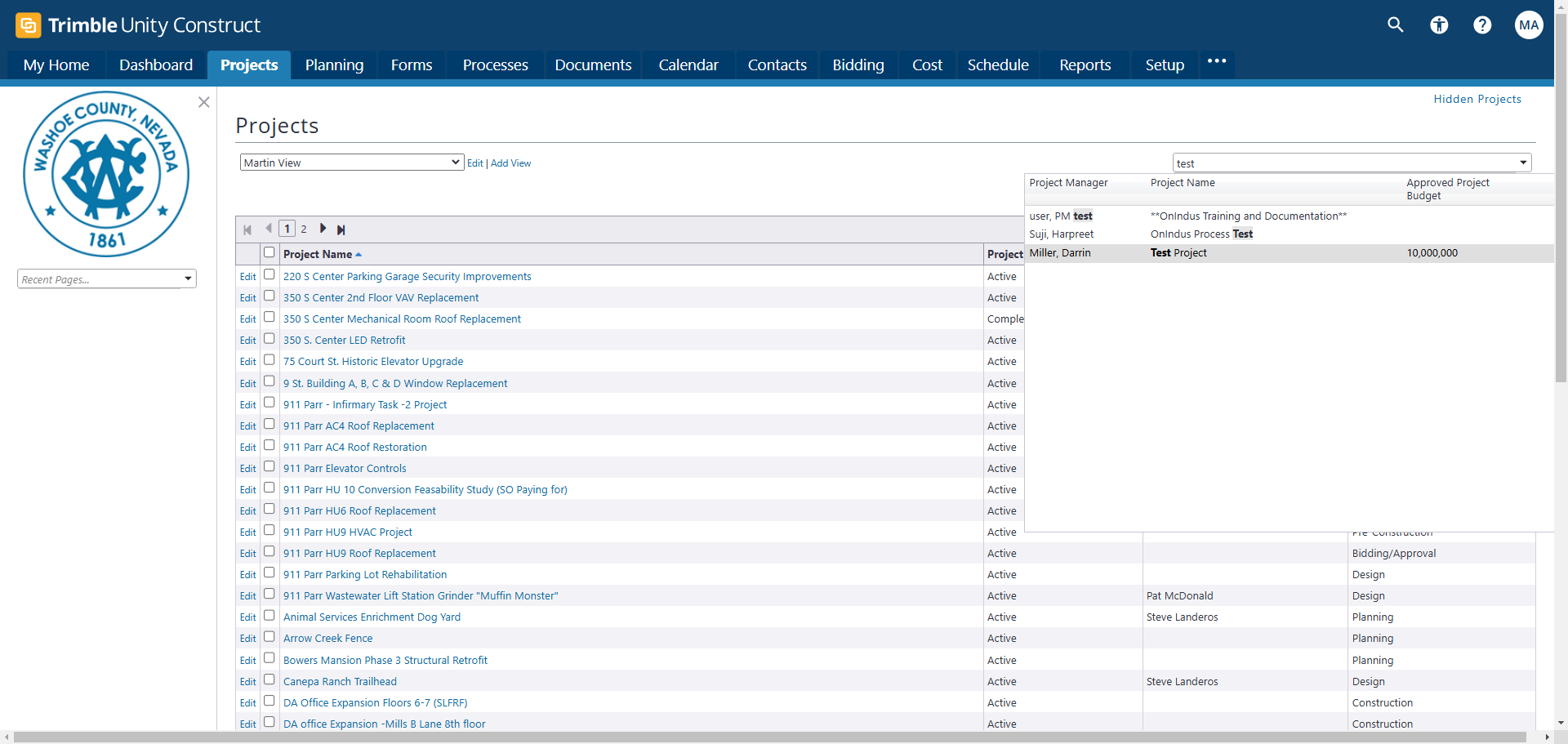Open DA Office Expansion Floors 6-7 (SLFRF)

click(376, 703)
